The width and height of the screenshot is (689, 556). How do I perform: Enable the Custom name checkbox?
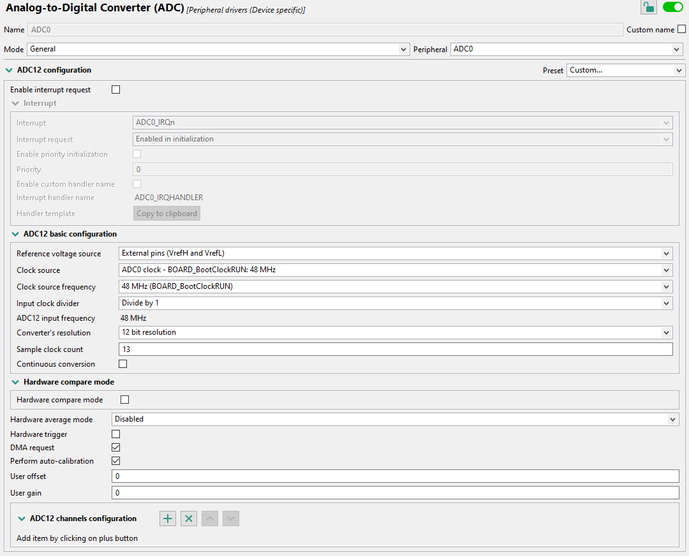pos(682,29)
